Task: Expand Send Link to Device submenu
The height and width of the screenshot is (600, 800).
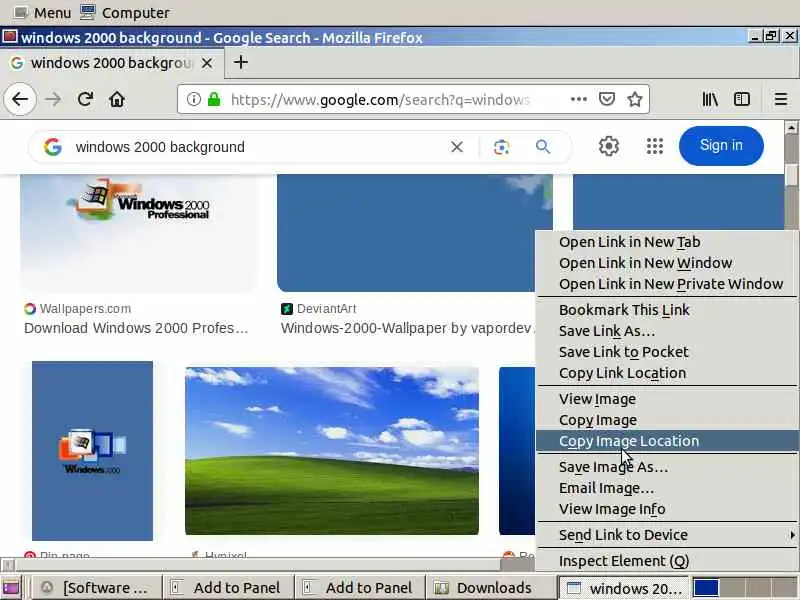Action: pos(667,535)
